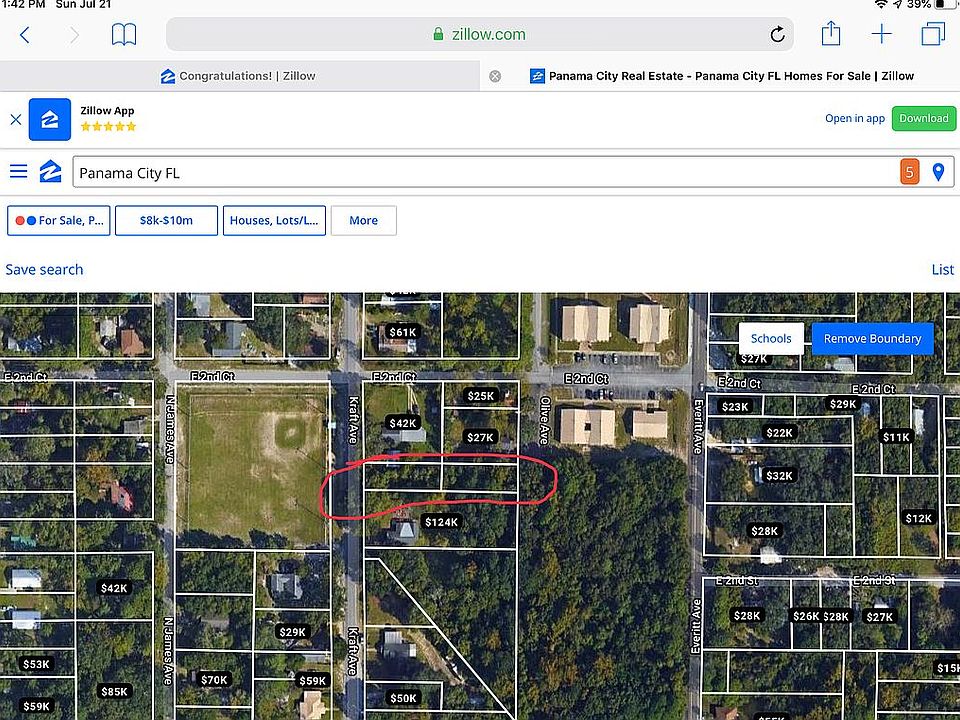Open Safari bookmarks book icon
This screenshot has width=960, height=720.
(124, 35)
